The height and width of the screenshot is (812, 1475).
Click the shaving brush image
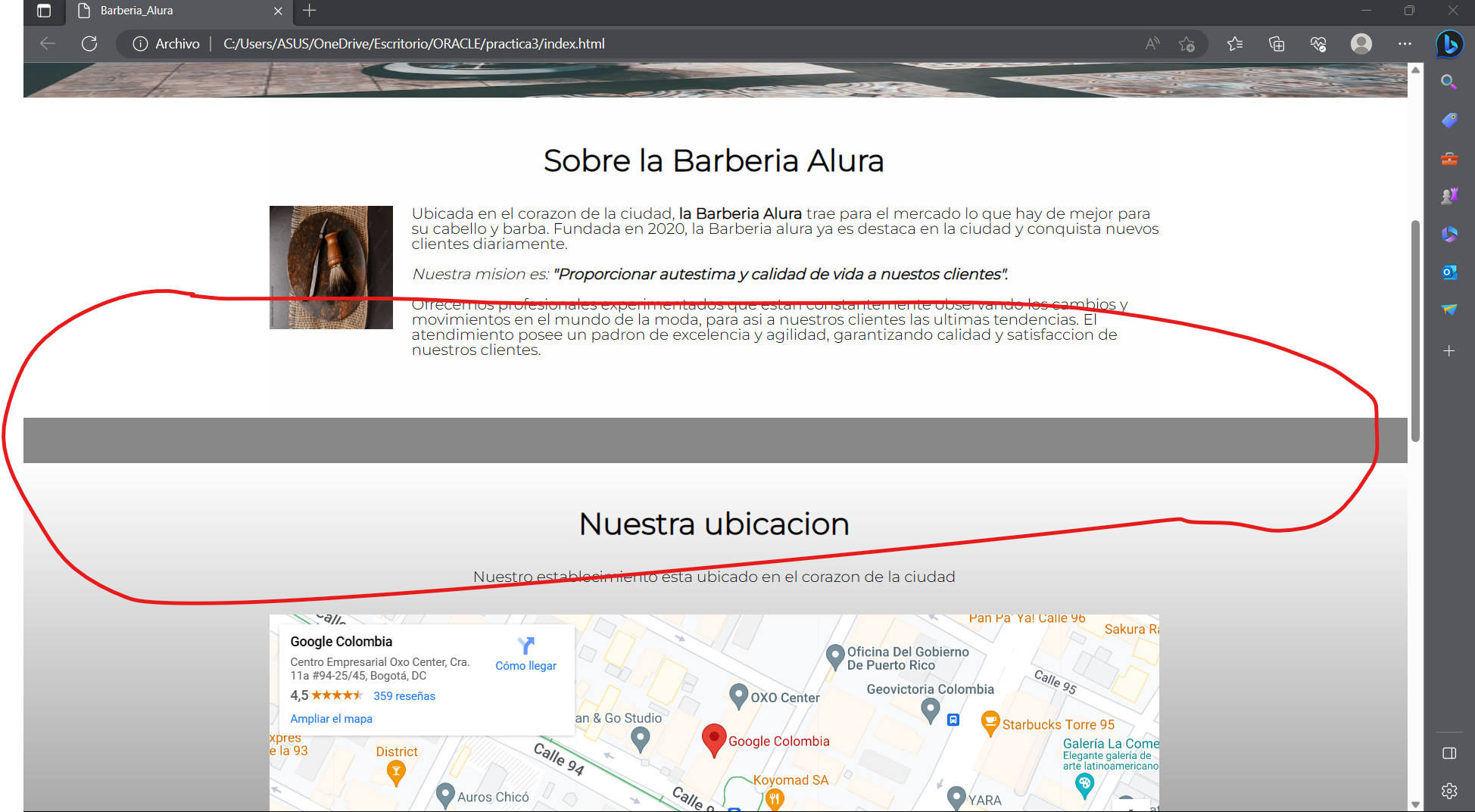pyautogui.click(x=331, y=267)
